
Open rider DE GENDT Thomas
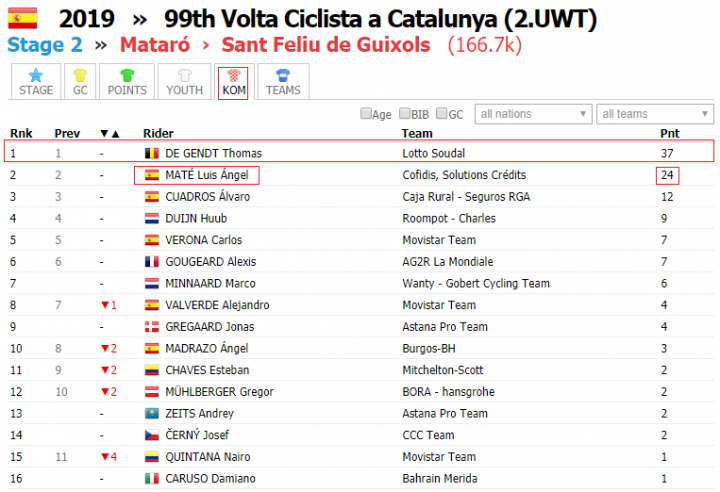[213, 153]
